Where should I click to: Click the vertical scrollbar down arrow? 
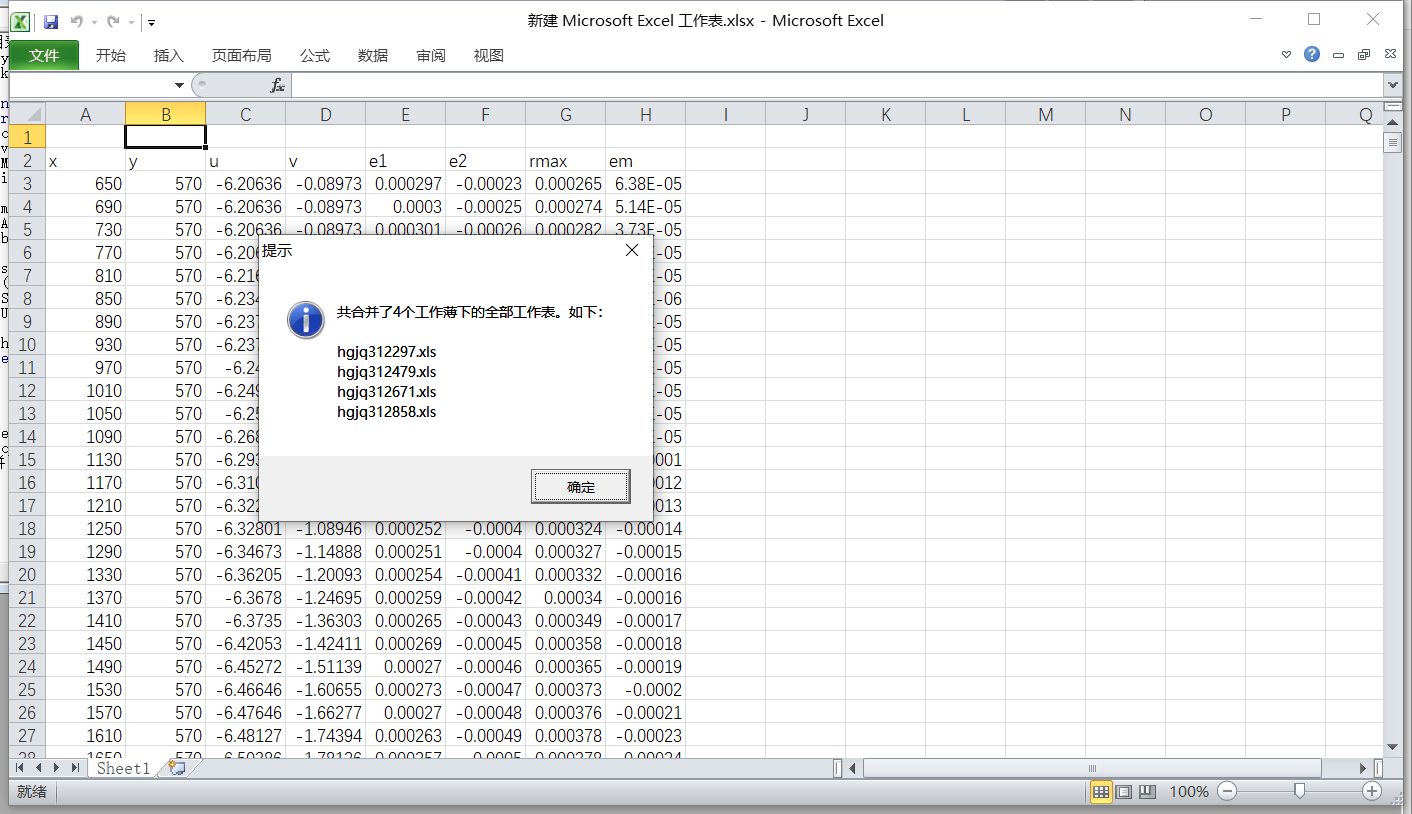pos(1392,748)
